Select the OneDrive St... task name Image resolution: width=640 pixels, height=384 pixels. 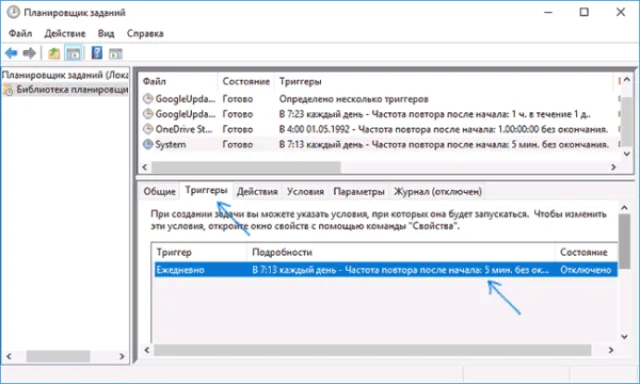[x=184, y=129]
